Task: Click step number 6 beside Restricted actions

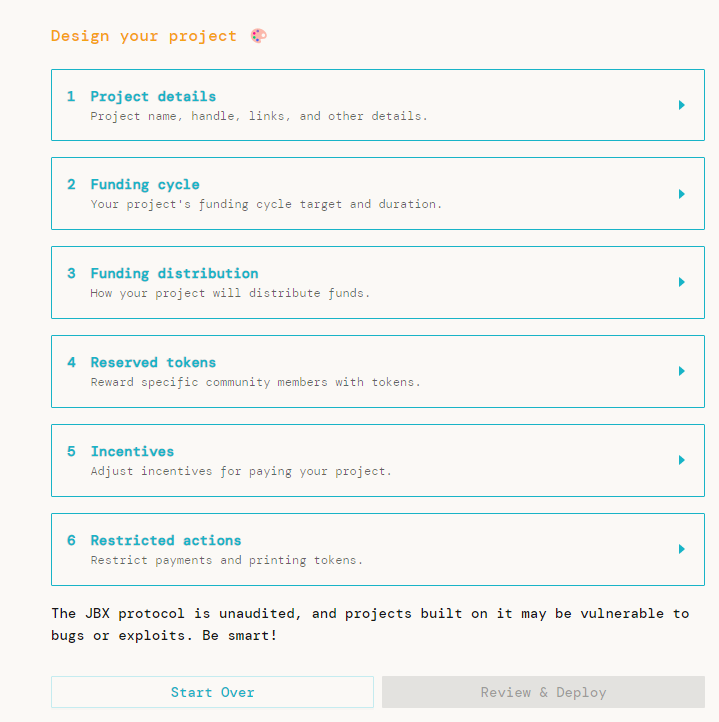Action: (71, 540)
